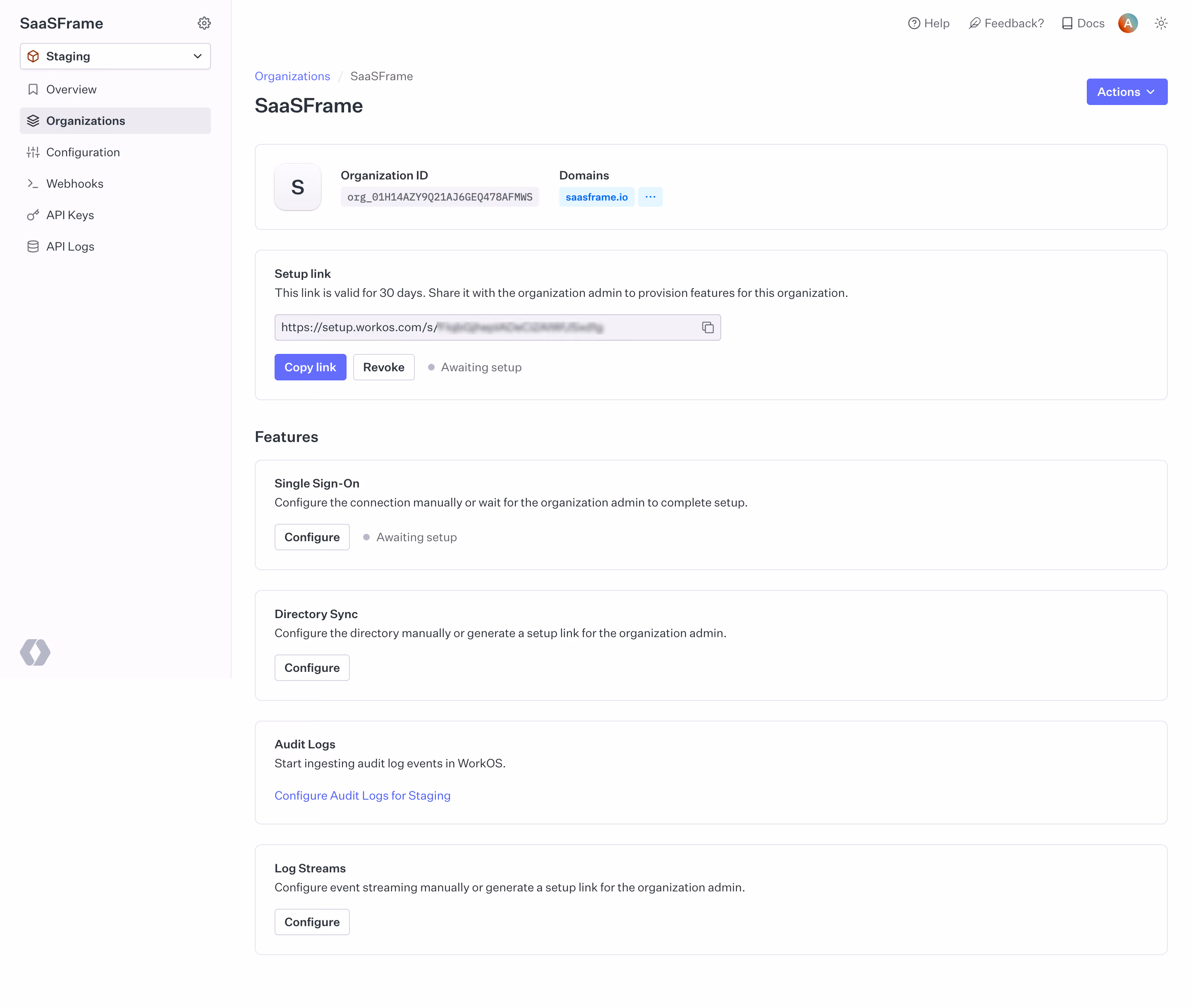1191x1008 pixels.
Task: Click the saasframe.io domain badge
Action: 597,197
